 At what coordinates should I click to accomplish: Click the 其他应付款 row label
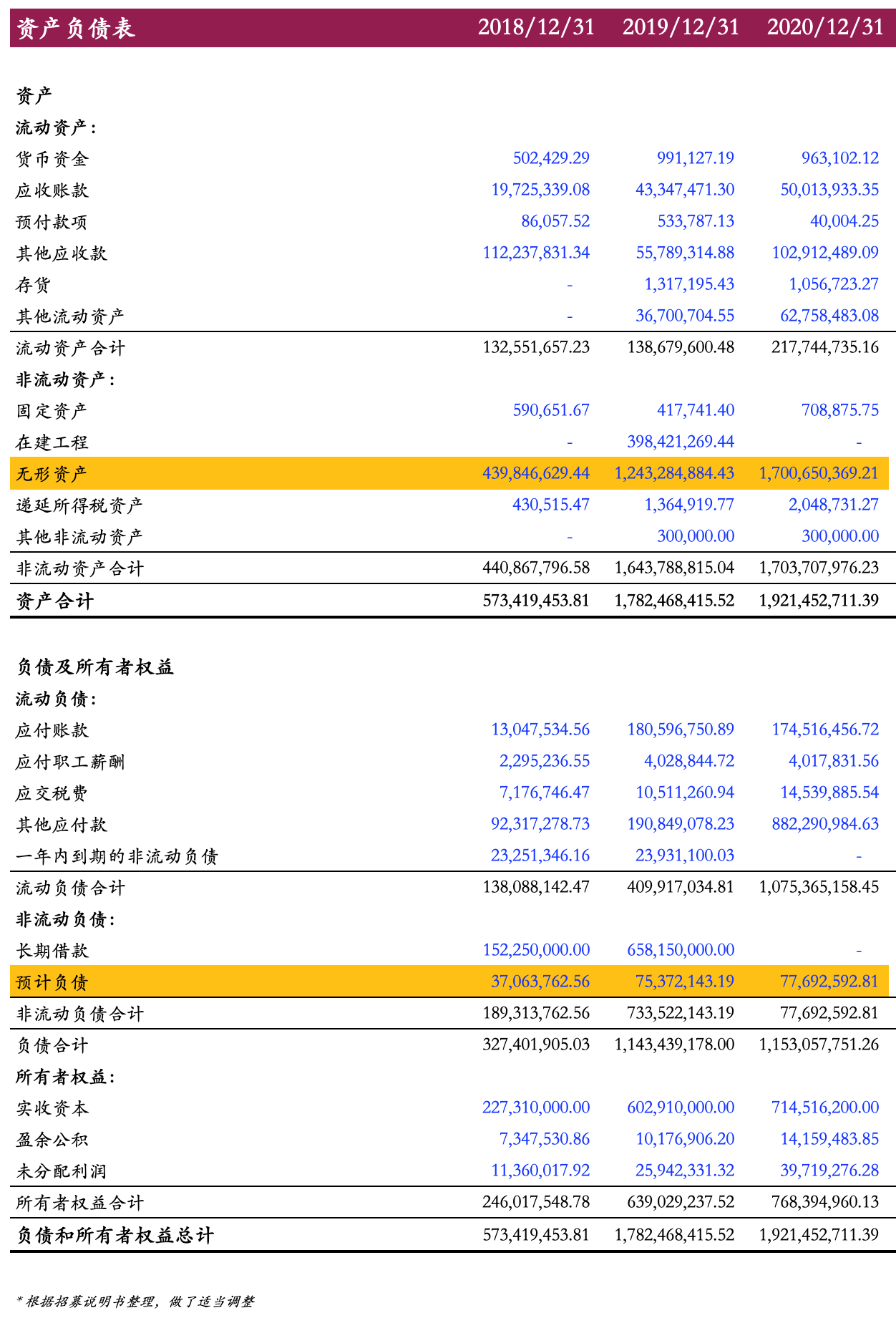click(x=62, y=825)
